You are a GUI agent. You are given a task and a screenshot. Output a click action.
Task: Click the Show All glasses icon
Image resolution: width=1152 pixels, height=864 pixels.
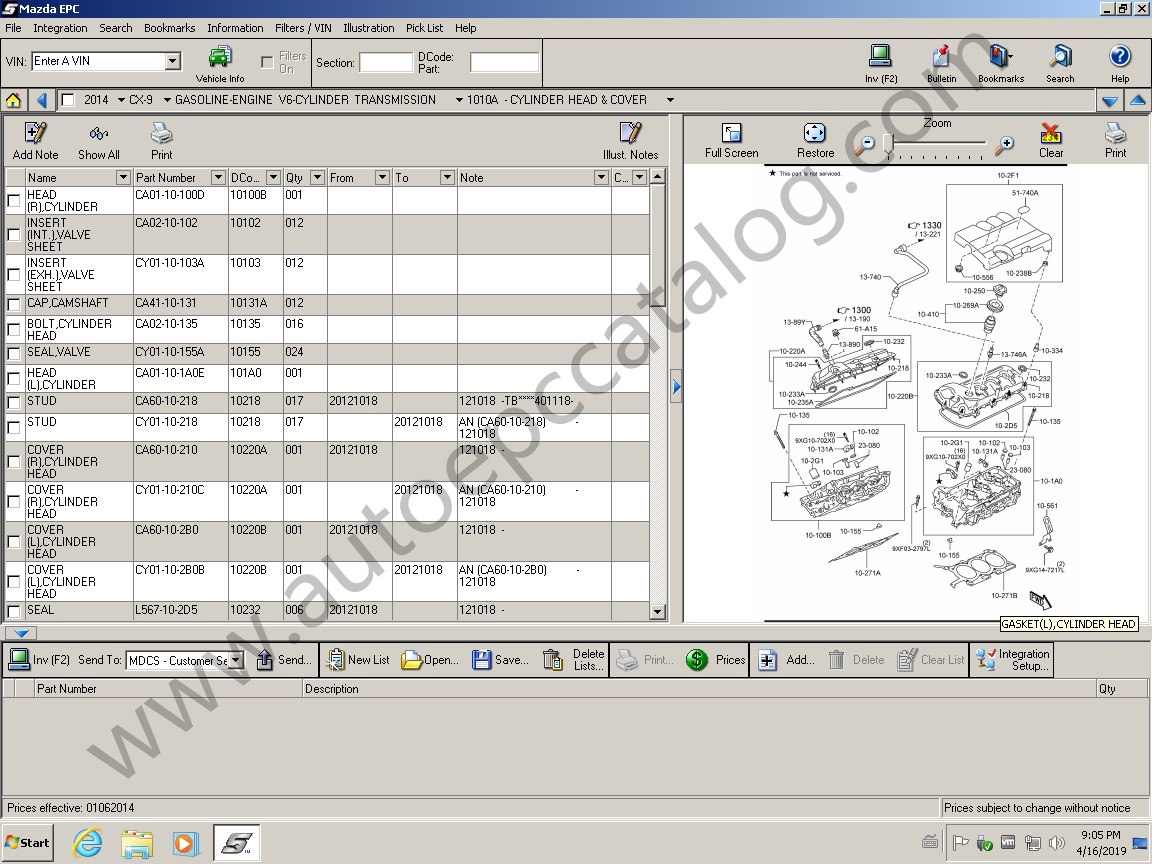point(98,141)
